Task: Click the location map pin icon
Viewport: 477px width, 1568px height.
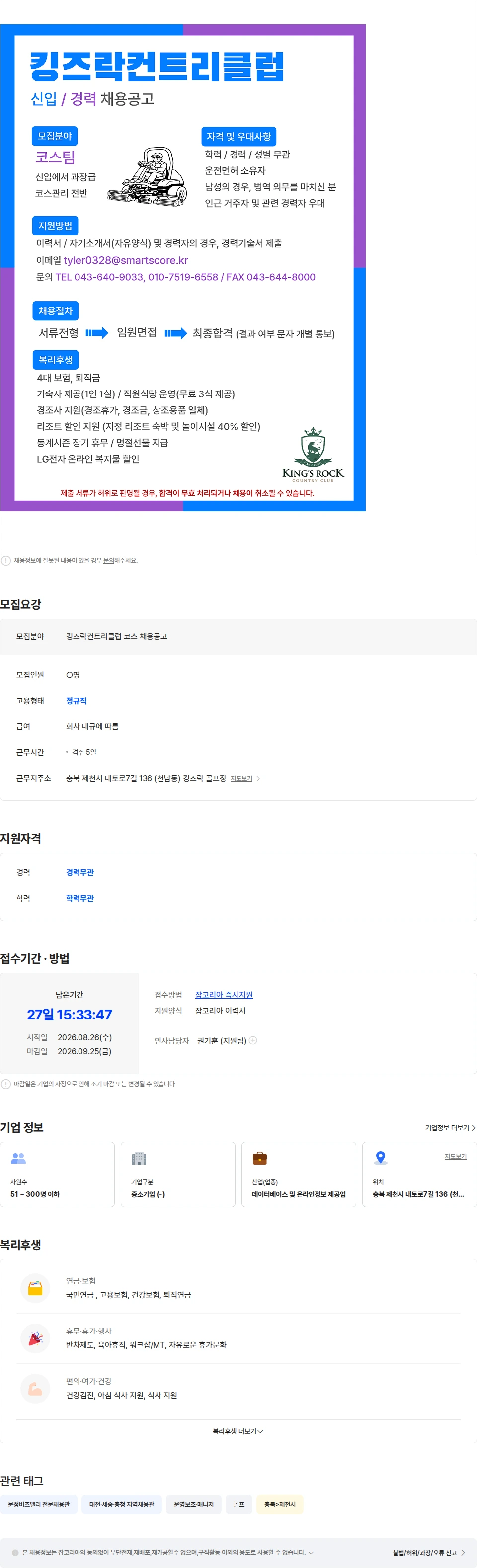Action: [380, 1158]
